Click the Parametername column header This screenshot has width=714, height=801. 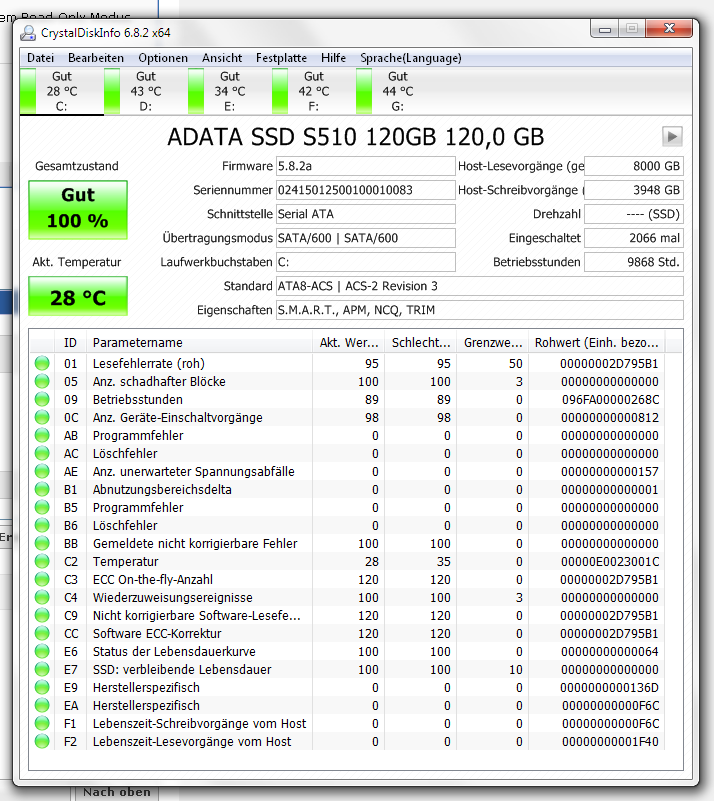coord(199,342)
